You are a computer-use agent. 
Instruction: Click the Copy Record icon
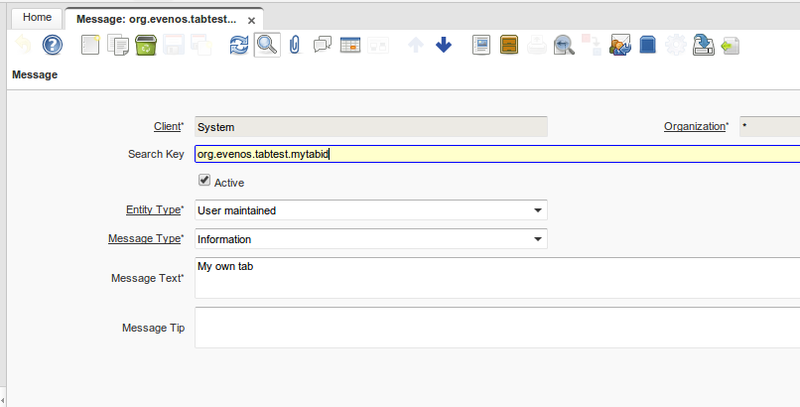118,45
